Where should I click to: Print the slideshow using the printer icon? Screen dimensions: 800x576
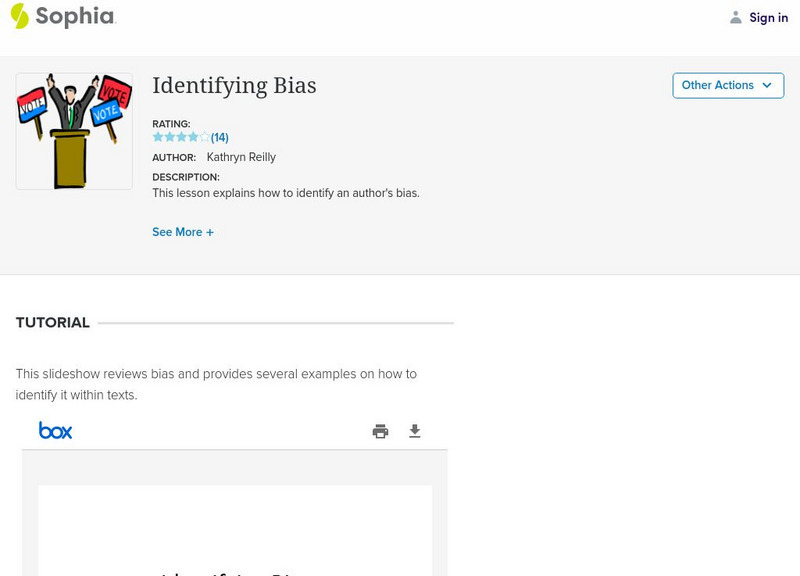380,431
